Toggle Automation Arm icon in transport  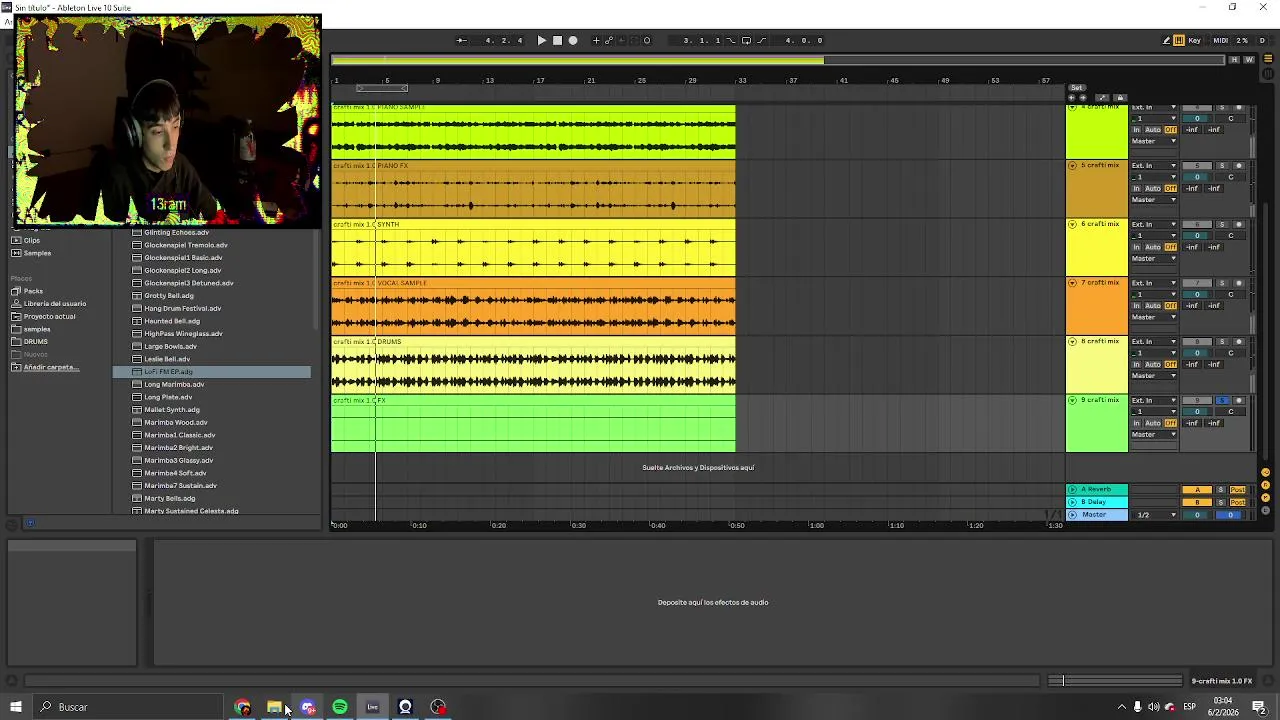click(609, 40)
